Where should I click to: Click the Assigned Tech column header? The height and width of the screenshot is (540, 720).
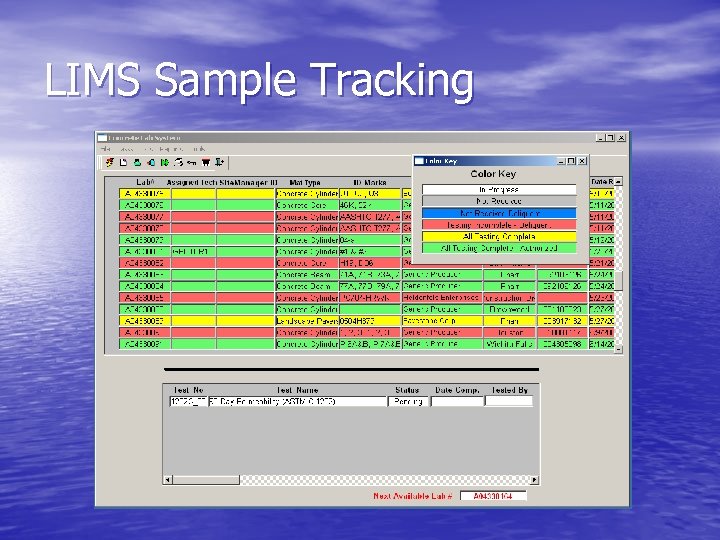pyautogui.click(x=191, y=182)
